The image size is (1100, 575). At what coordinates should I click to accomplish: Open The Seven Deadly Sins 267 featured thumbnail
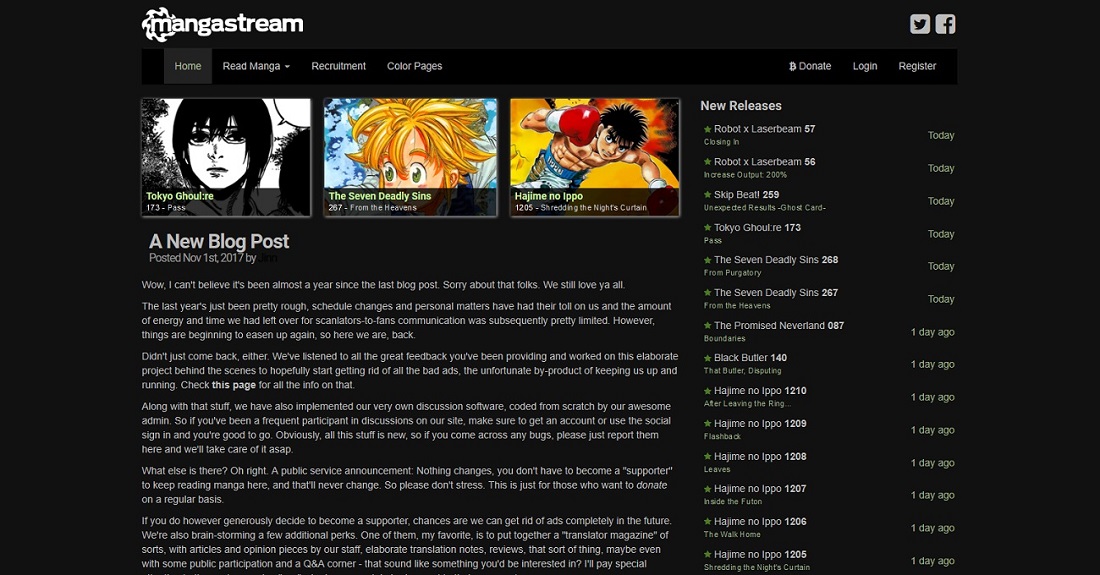[410, 157]
